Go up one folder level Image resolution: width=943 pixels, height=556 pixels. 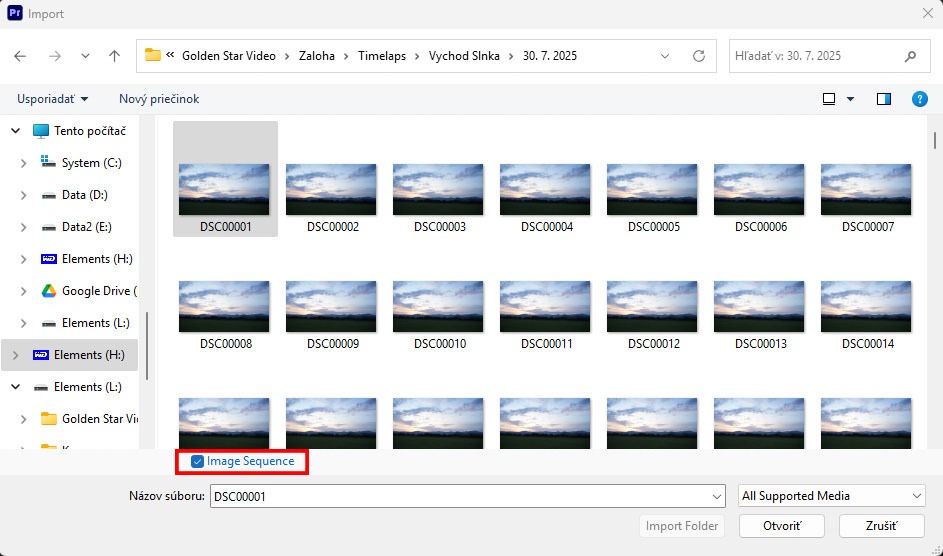(x=114, y=56)
